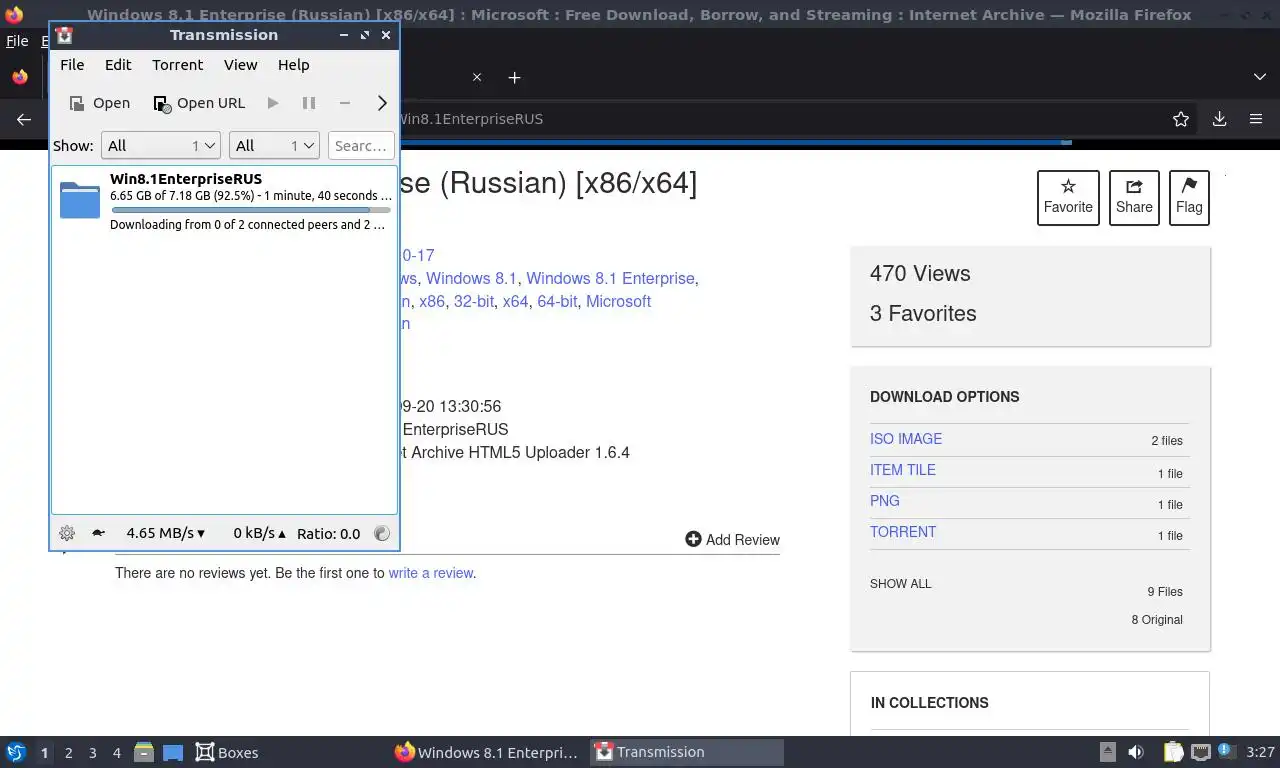This screenshot has height=768, width=1280.
Task: Start the torrent with the play icon
Action: pos(272,103)
